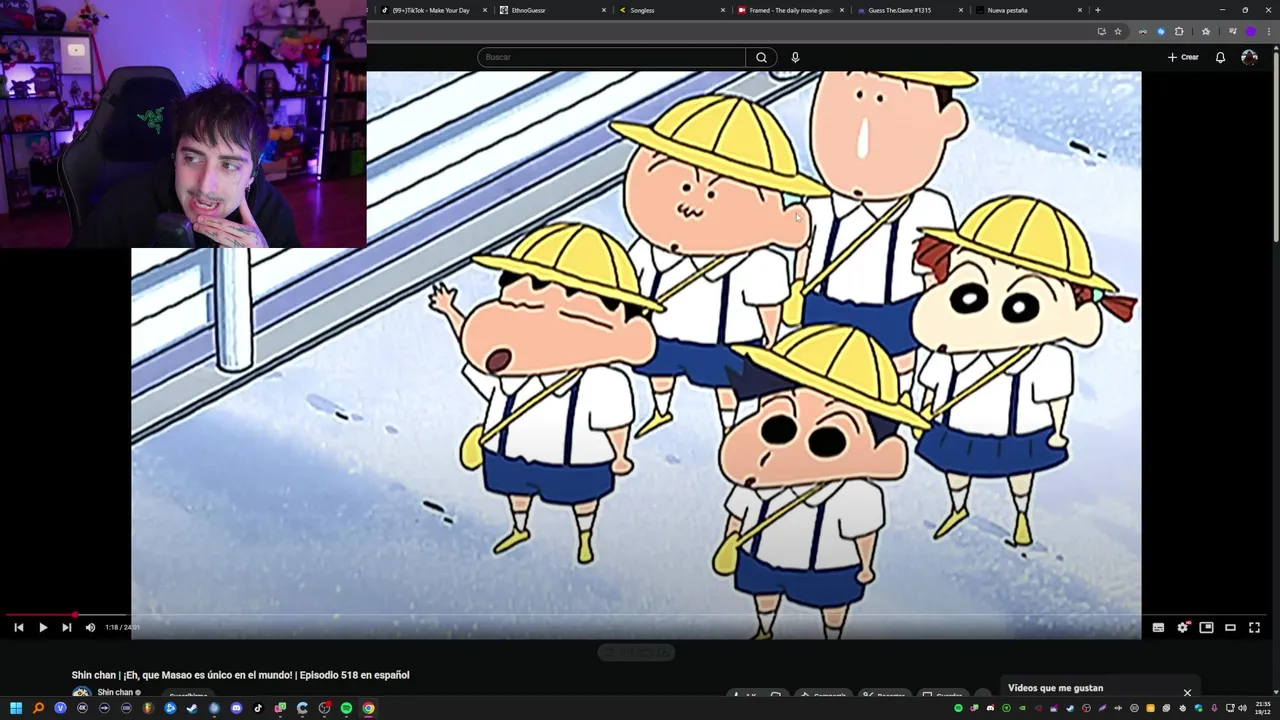Open the Crear menu
The image size is (1280, 720).
click(x=1183, y=57)
